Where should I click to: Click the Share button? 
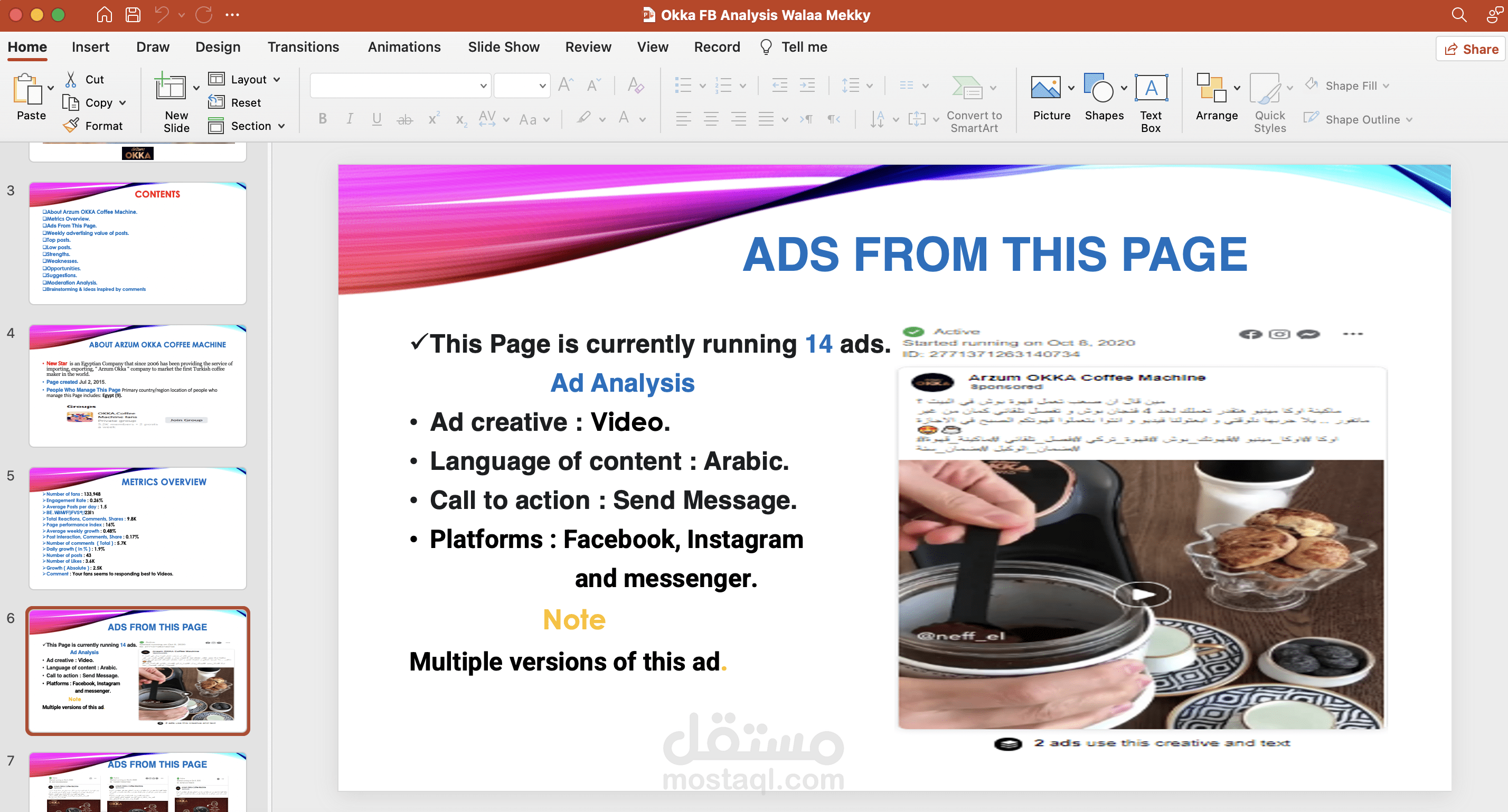point(1471,49)
